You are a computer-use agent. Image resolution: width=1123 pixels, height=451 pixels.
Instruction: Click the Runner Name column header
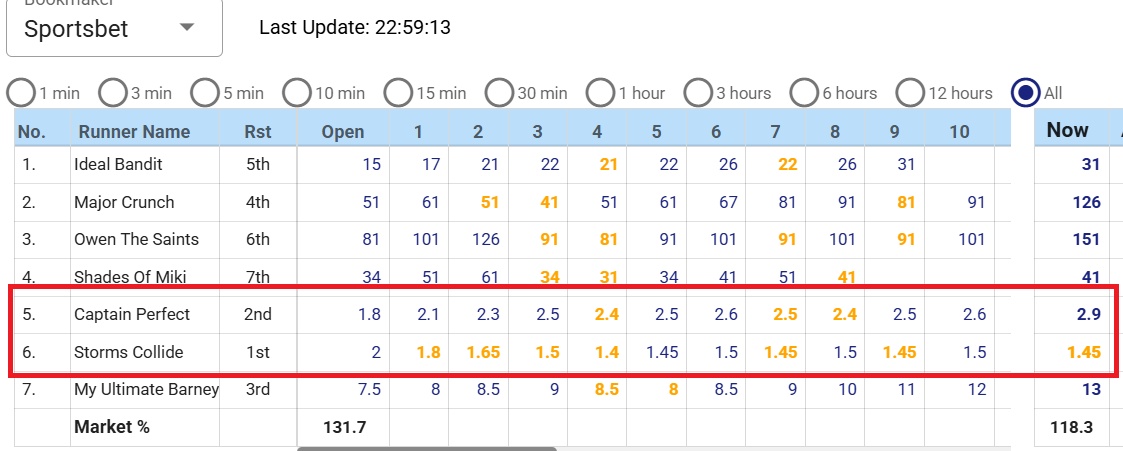tap(134, 131)
